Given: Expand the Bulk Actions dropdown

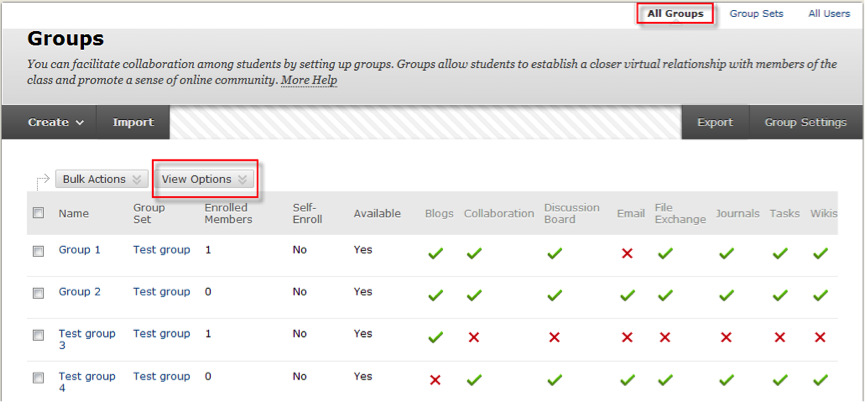Looking at the screenshot, I should point(101,179).
